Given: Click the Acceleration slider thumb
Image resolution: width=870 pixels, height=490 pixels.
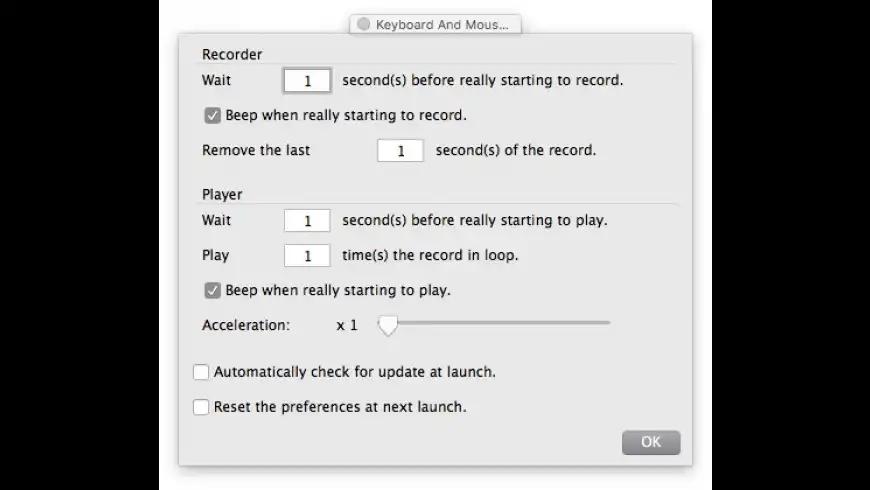Looking at the screenshot, I should pos(387,325).
